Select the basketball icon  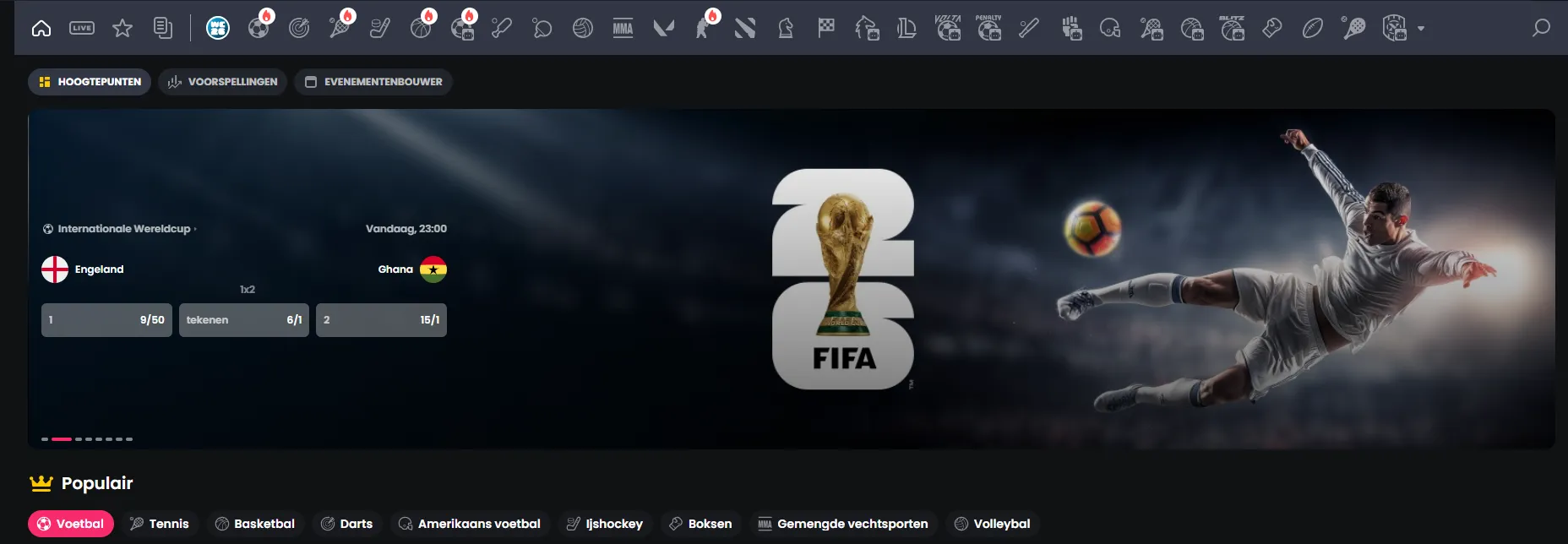pyautogui.click(x=421, y=28)
